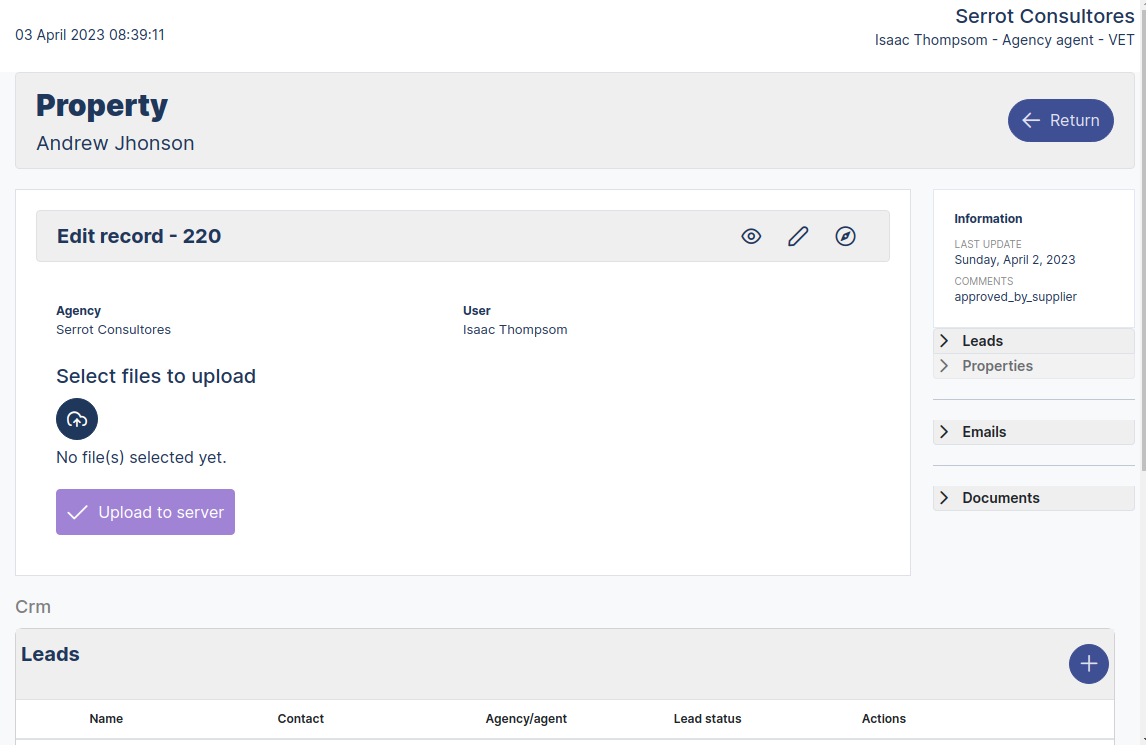Click the Return button
The image size is (1146, 745).
(x=1060, y=120)
